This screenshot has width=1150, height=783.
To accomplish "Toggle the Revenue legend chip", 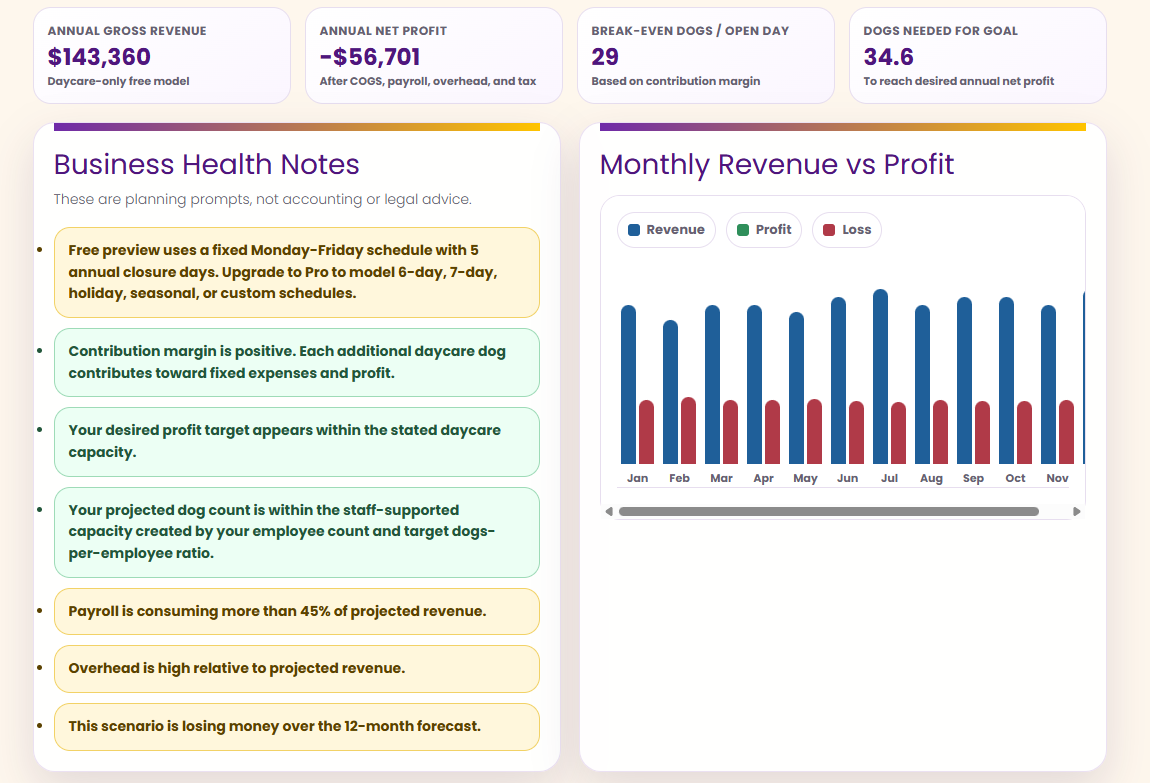I will (666, 230).
